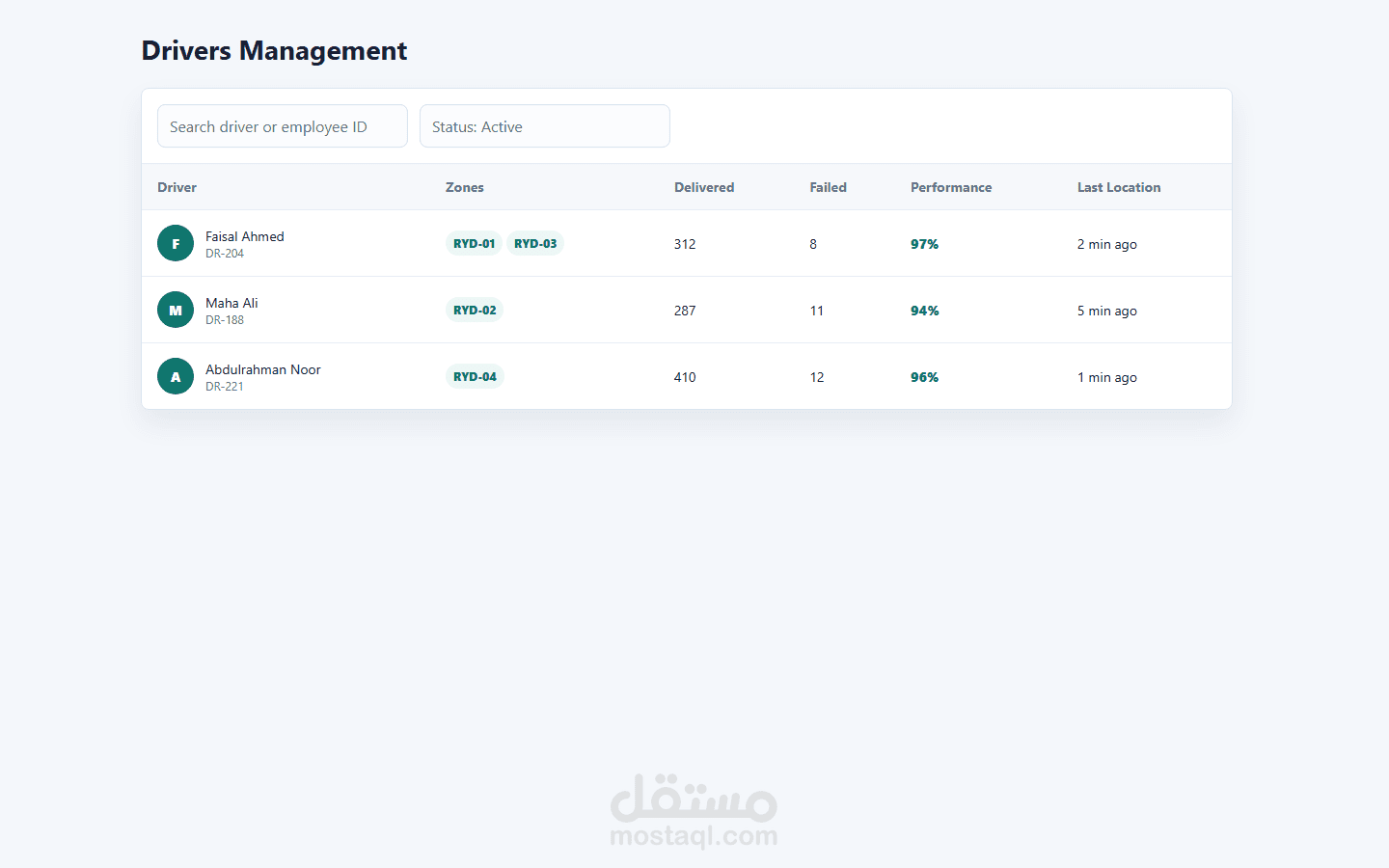Click the Failed column header
1389x868 pixels.
(829, 187)
